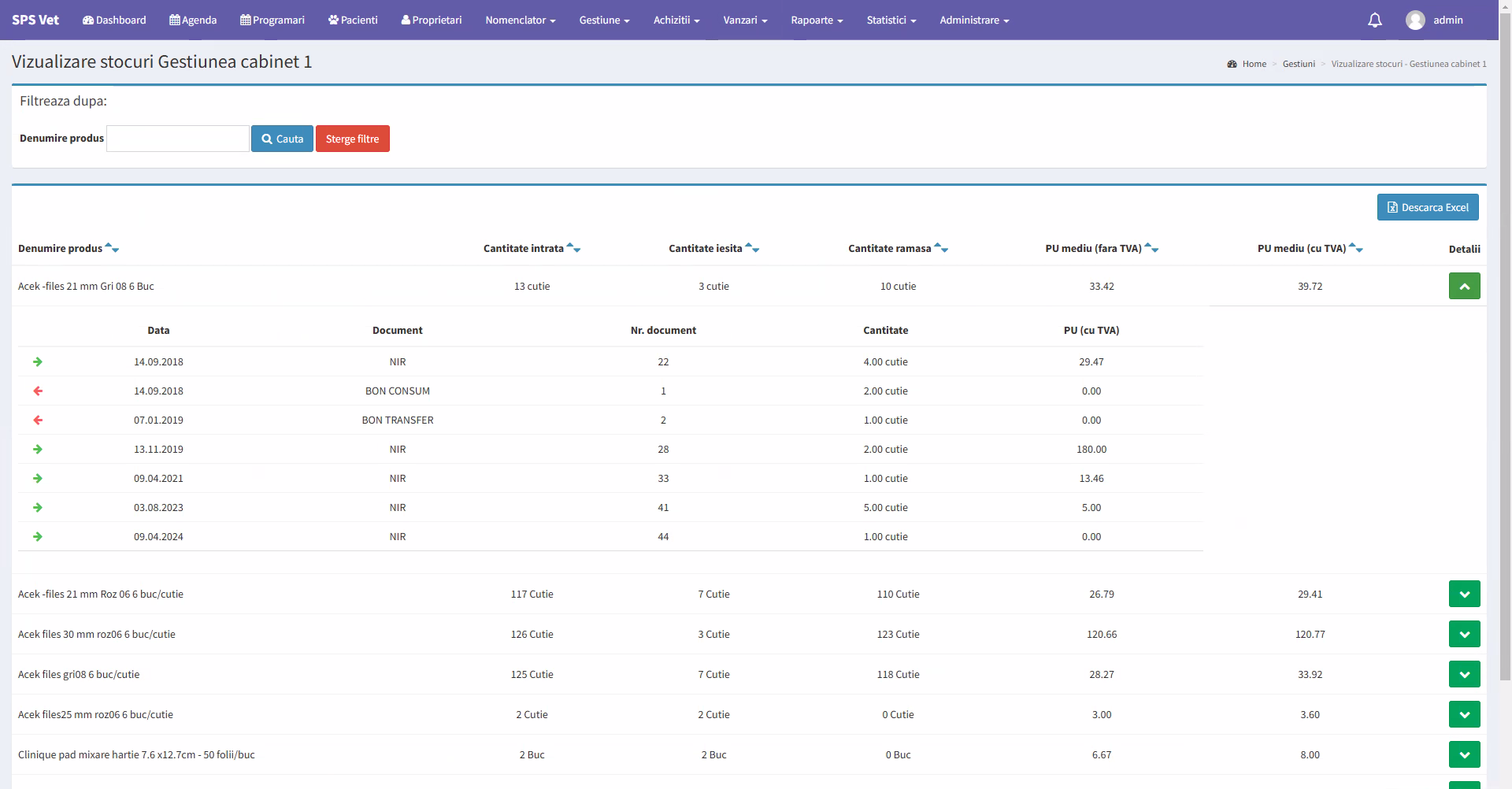Viewport: 1512px width, 789px height.
Task: Click the notification bell icon
Action: [1374, 20]
